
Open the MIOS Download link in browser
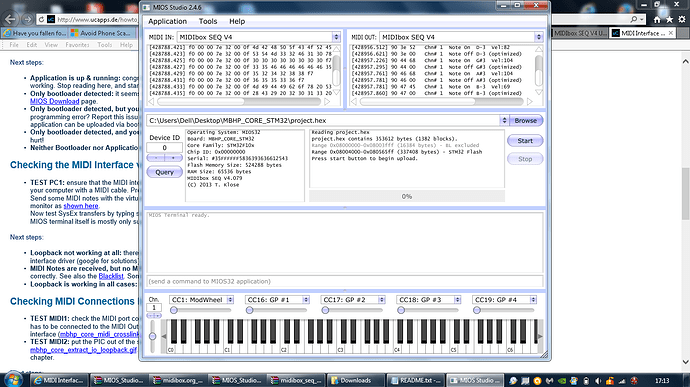[x=55, y=101]
